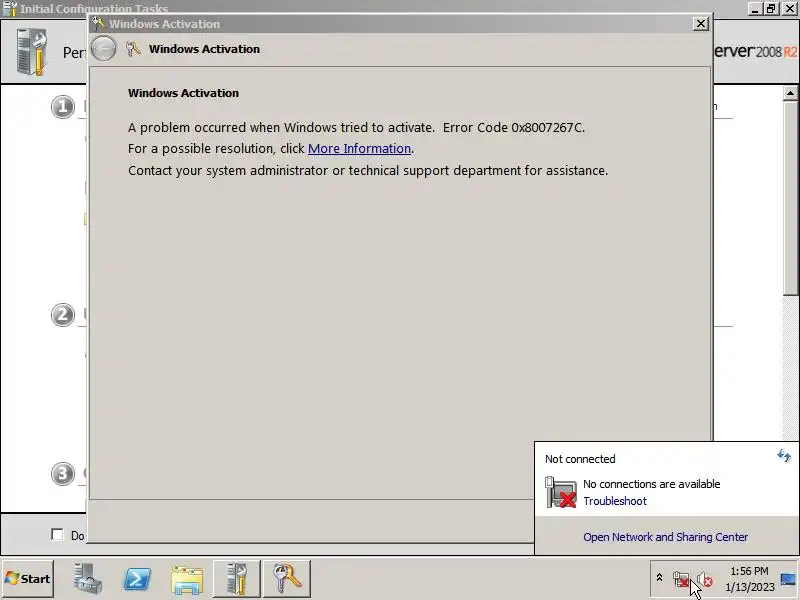Viewport: 800px width, 600px height.
Task: Click the step 2 number badge
Action: click(x=62, y=315)
